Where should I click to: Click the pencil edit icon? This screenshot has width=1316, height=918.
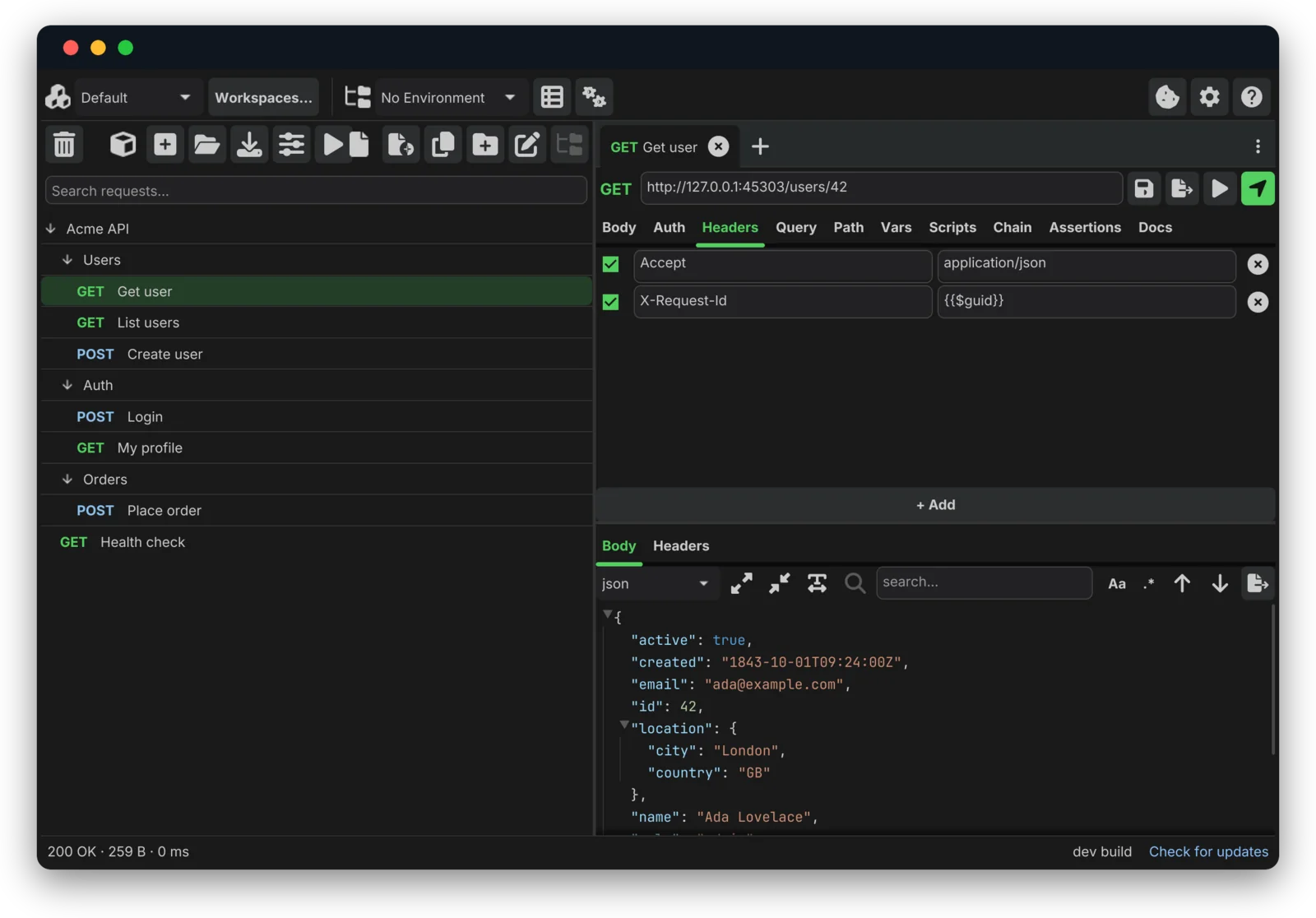pos(526,145)
